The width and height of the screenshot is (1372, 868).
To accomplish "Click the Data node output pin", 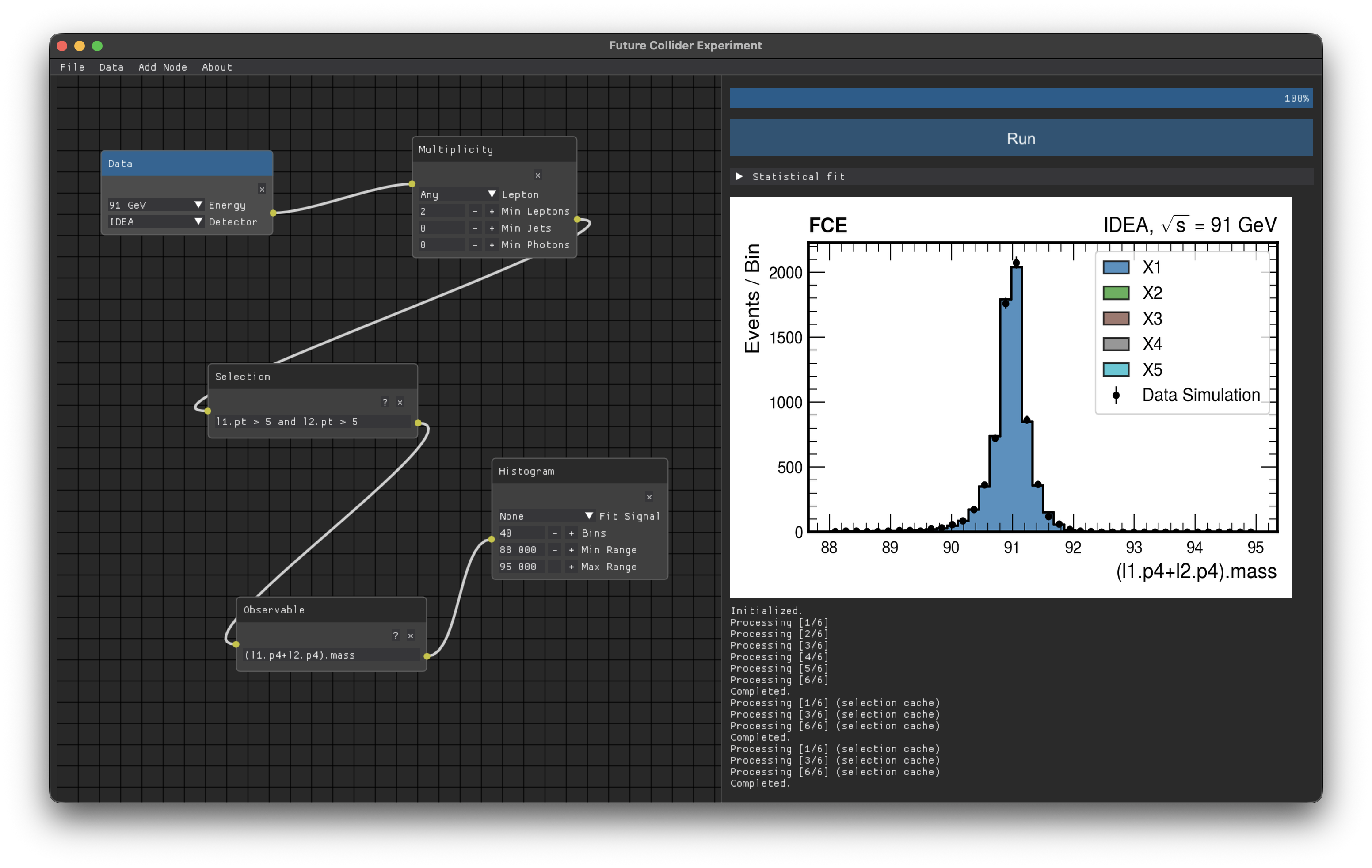I will click(274, 213).
